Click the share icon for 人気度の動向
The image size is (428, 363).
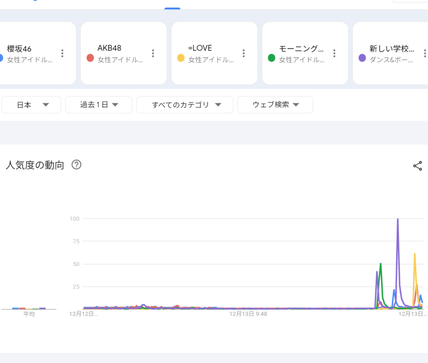pos(417,166)
